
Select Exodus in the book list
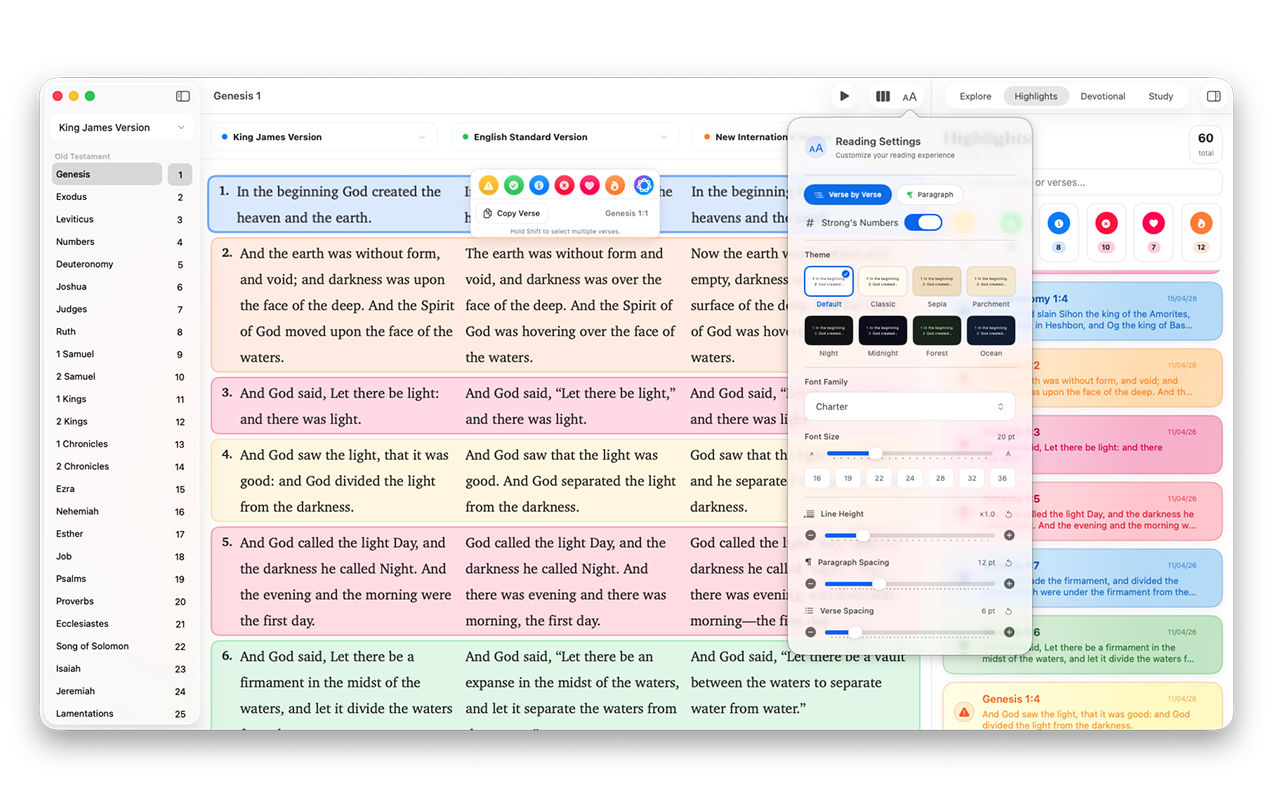pyautogui.click(x=107, y=197)
